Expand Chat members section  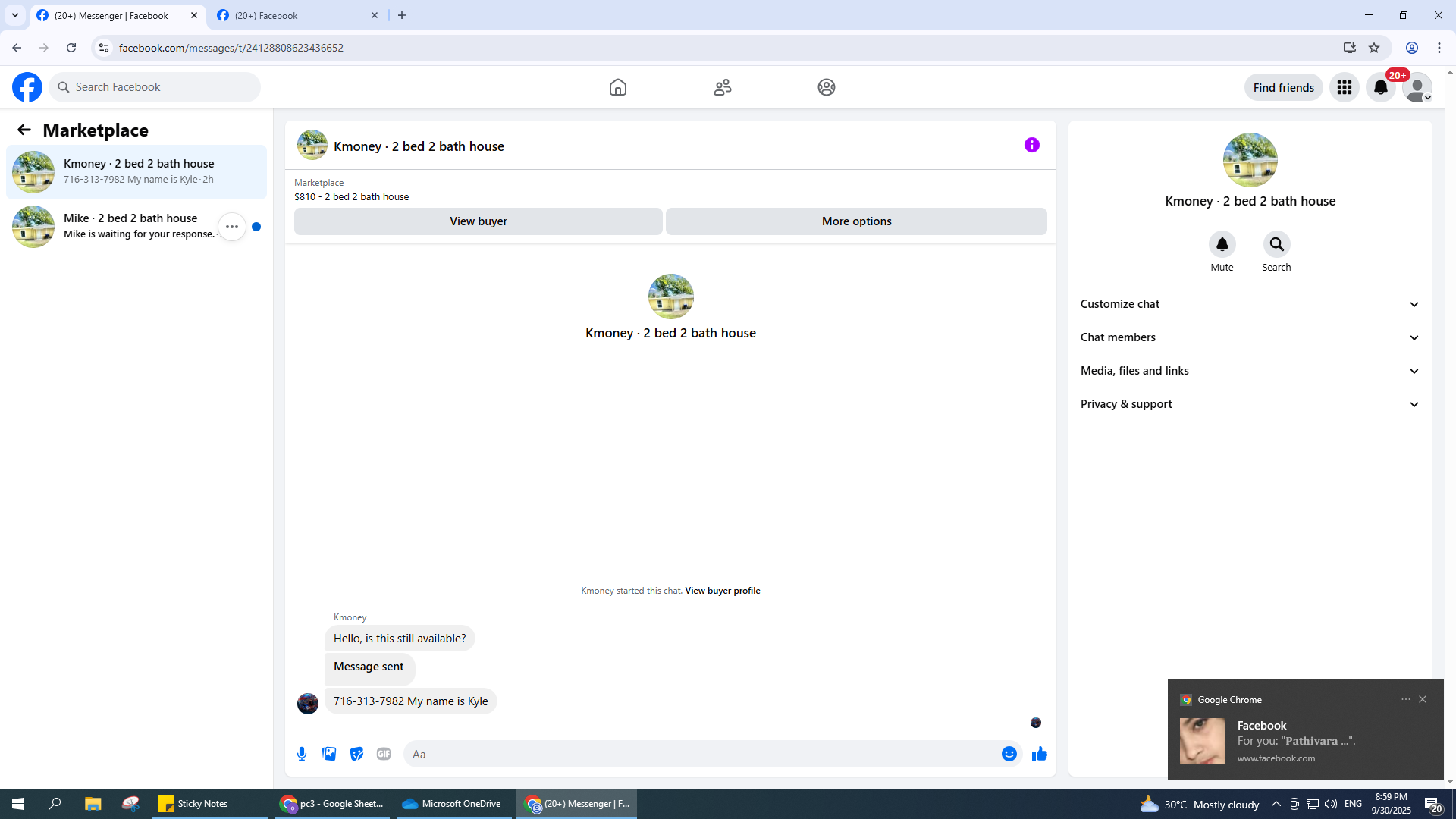pyautogui.click(x=1250, y=337)
